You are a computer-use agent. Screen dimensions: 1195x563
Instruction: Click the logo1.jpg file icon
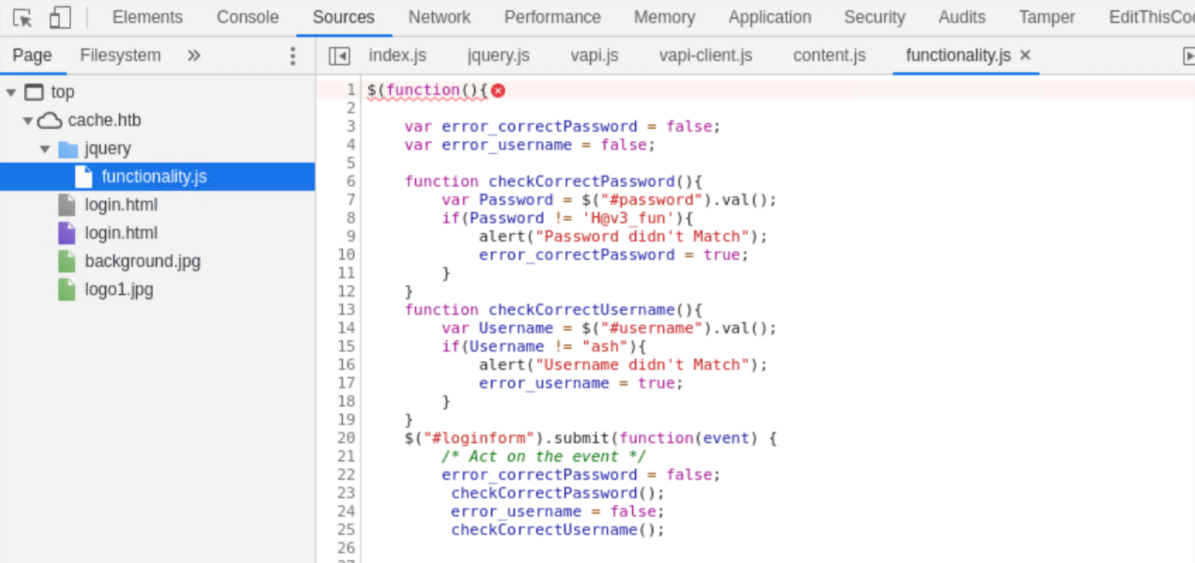click(67, 291)
